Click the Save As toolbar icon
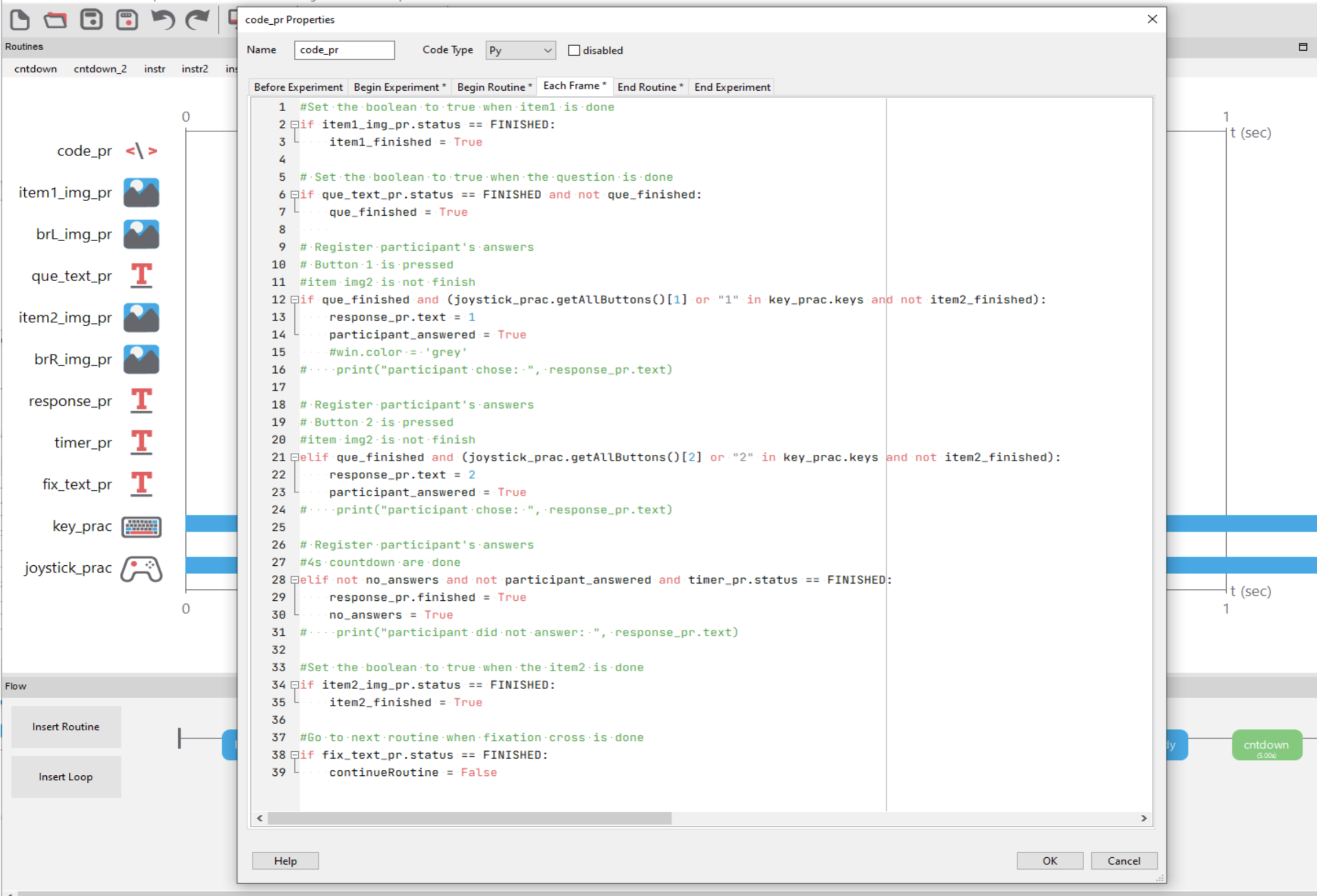Screen dimensions: 1317x896 (127, 20)
